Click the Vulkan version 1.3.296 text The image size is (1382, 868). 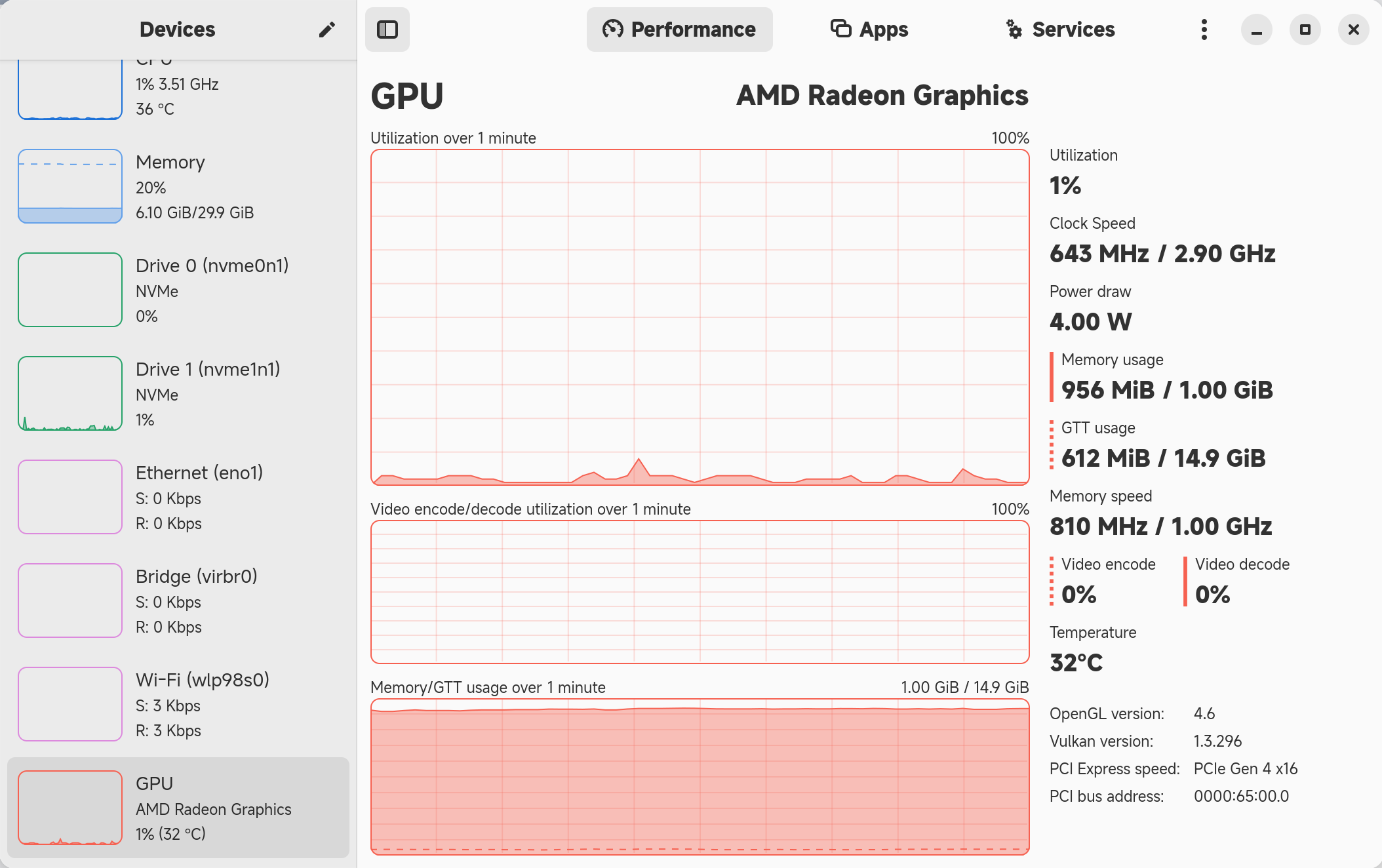[x=1217, y=741]
